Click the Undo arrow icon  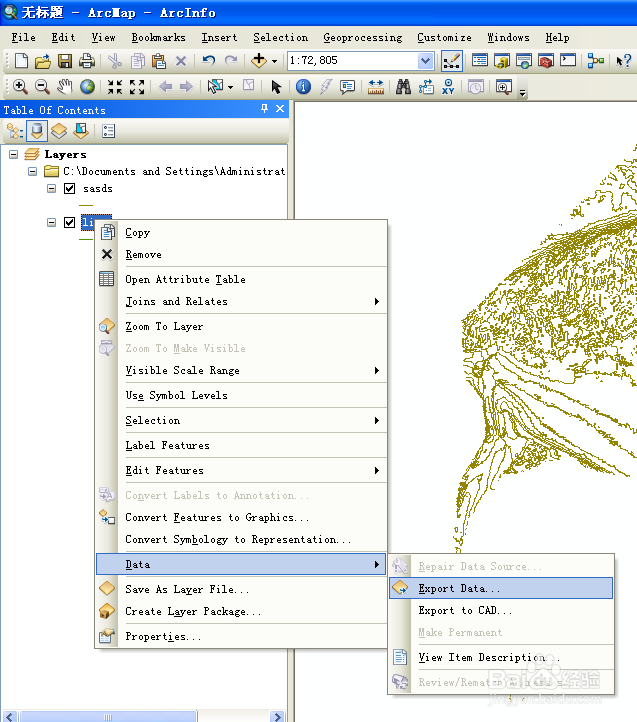(209, 60)
